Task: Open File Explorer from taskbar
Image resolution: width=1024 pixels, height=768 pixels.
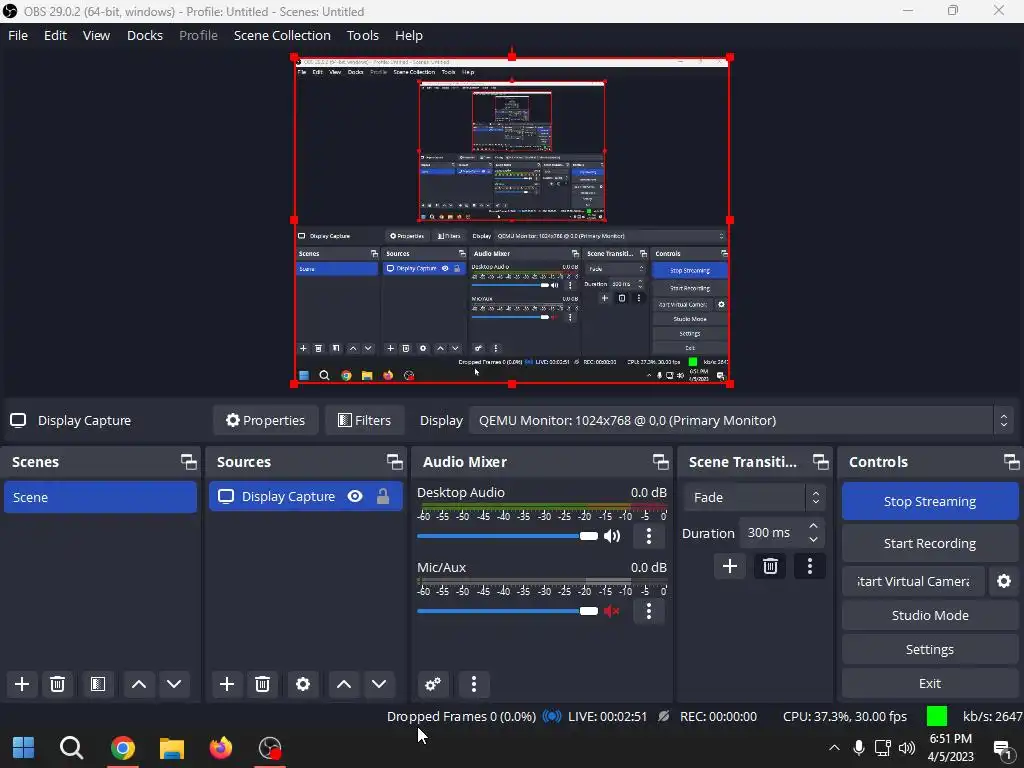Action: click(x=172, y=748)
